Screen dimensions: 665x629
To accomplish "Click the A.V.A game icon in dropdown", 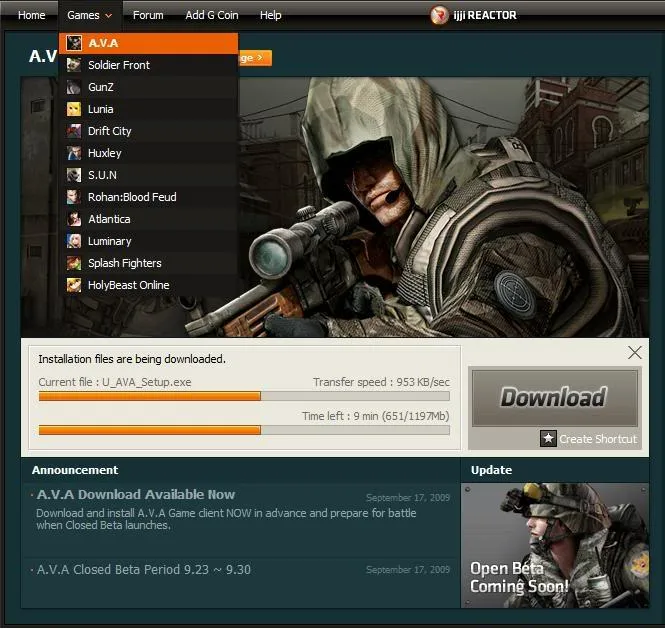I will [x=74, y=43].
